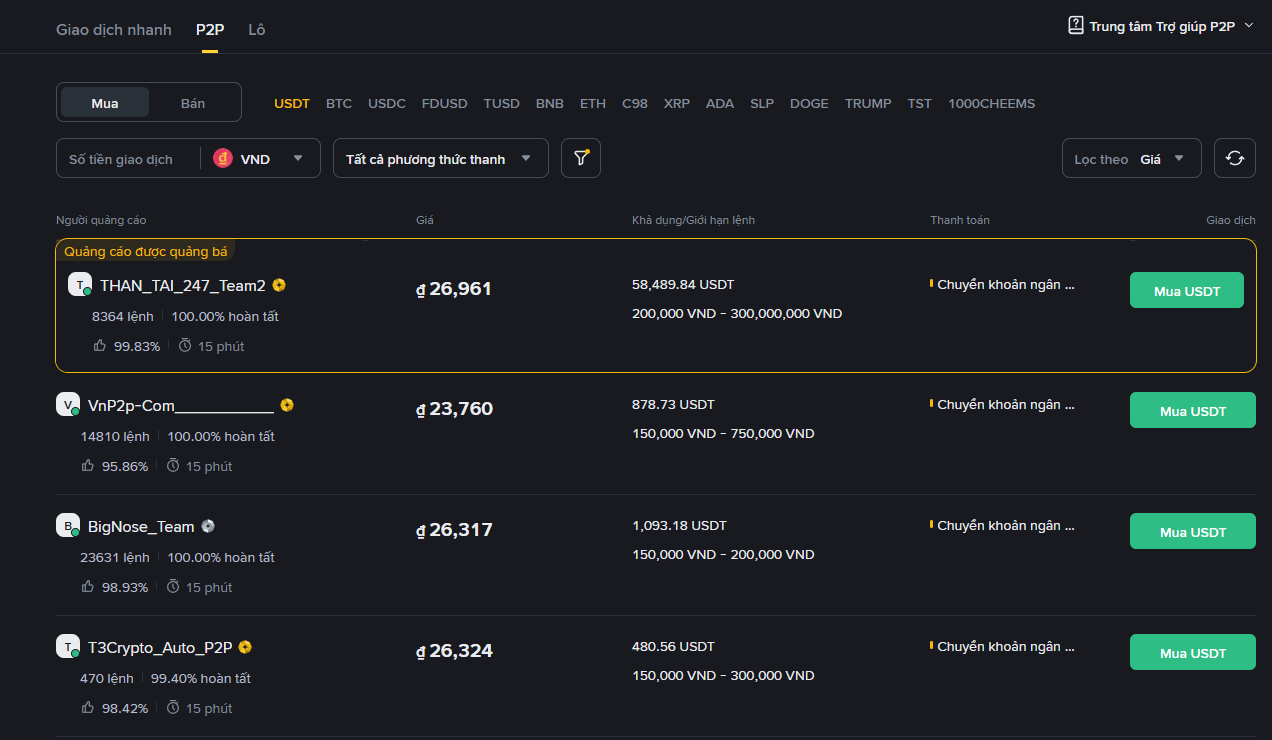Click the refresh listings icon
1272x740 pixels.
click(x=1235, y=158)
